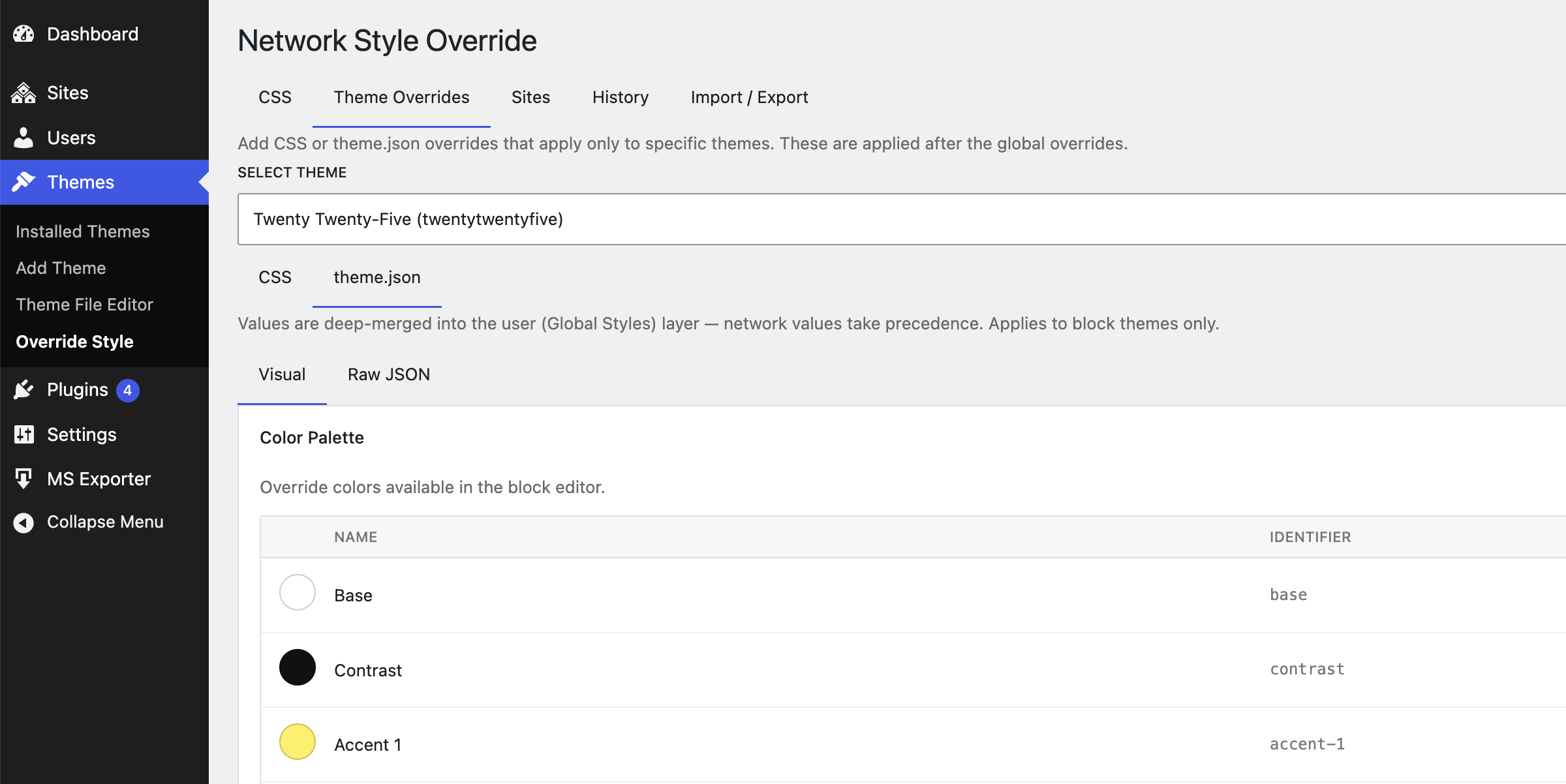1566x784 pixels.
Task: Open the Sites menu item
Action: pos(104,93)
